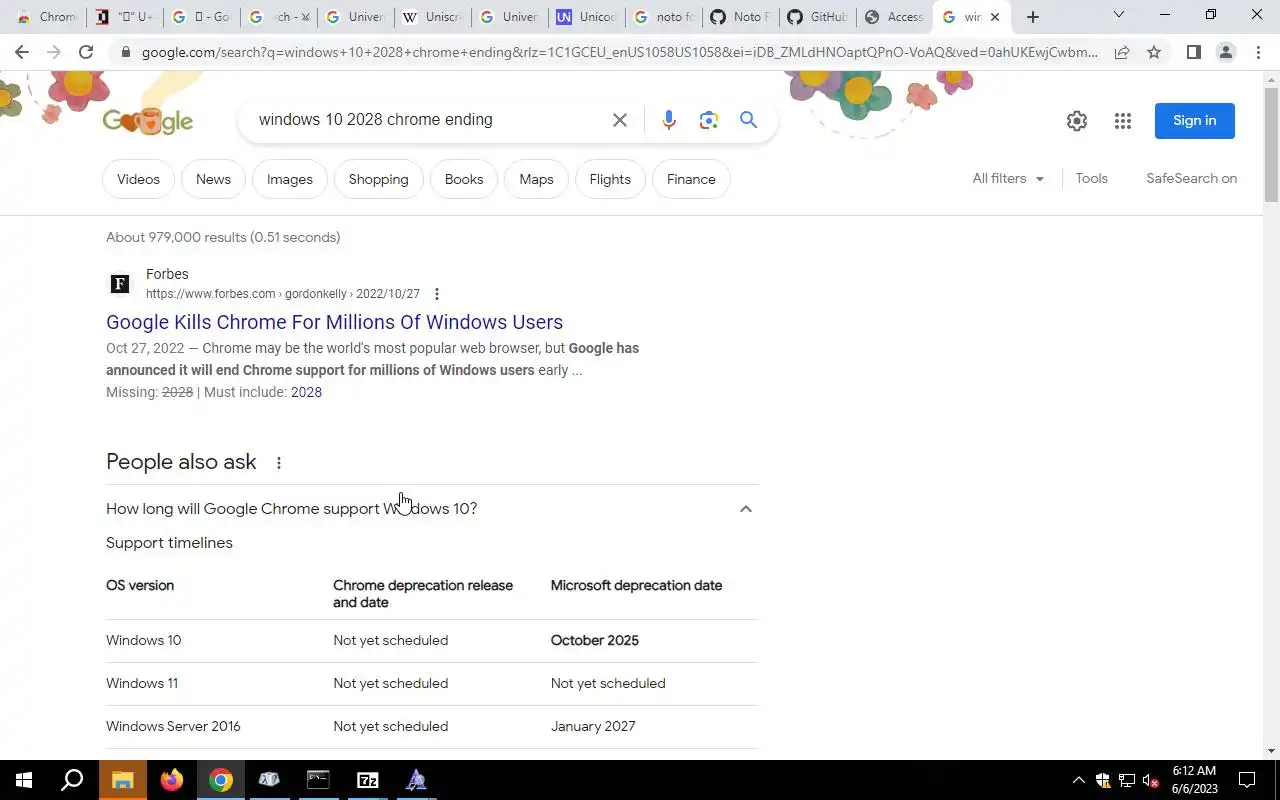Switch to the Uniscribe Wikipedia tab
Image resolution: width=1280 pixels, height=800 pixels.
point(433,17)
